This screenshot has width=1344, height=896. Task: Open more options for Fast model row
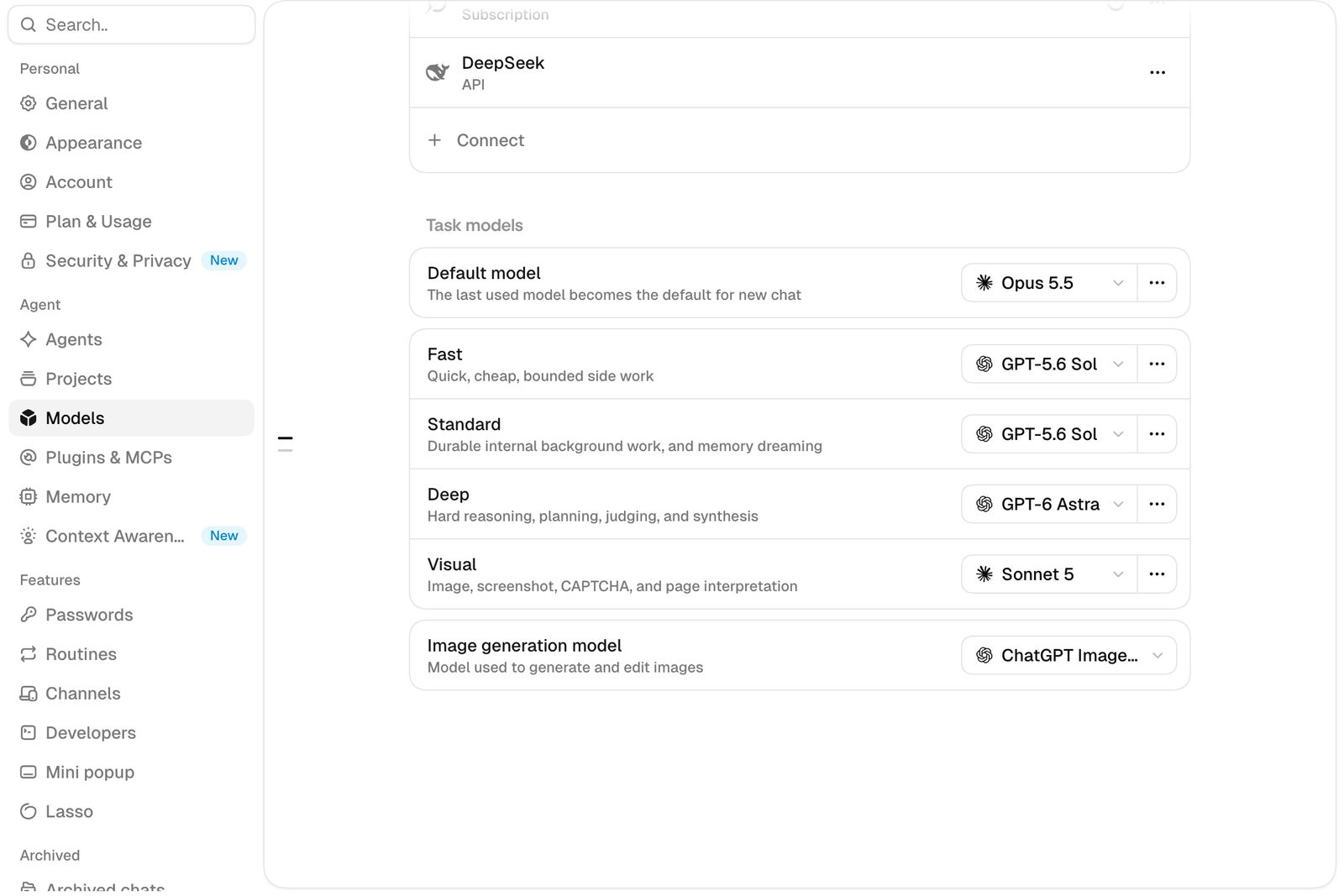(x=1157, y=364)
